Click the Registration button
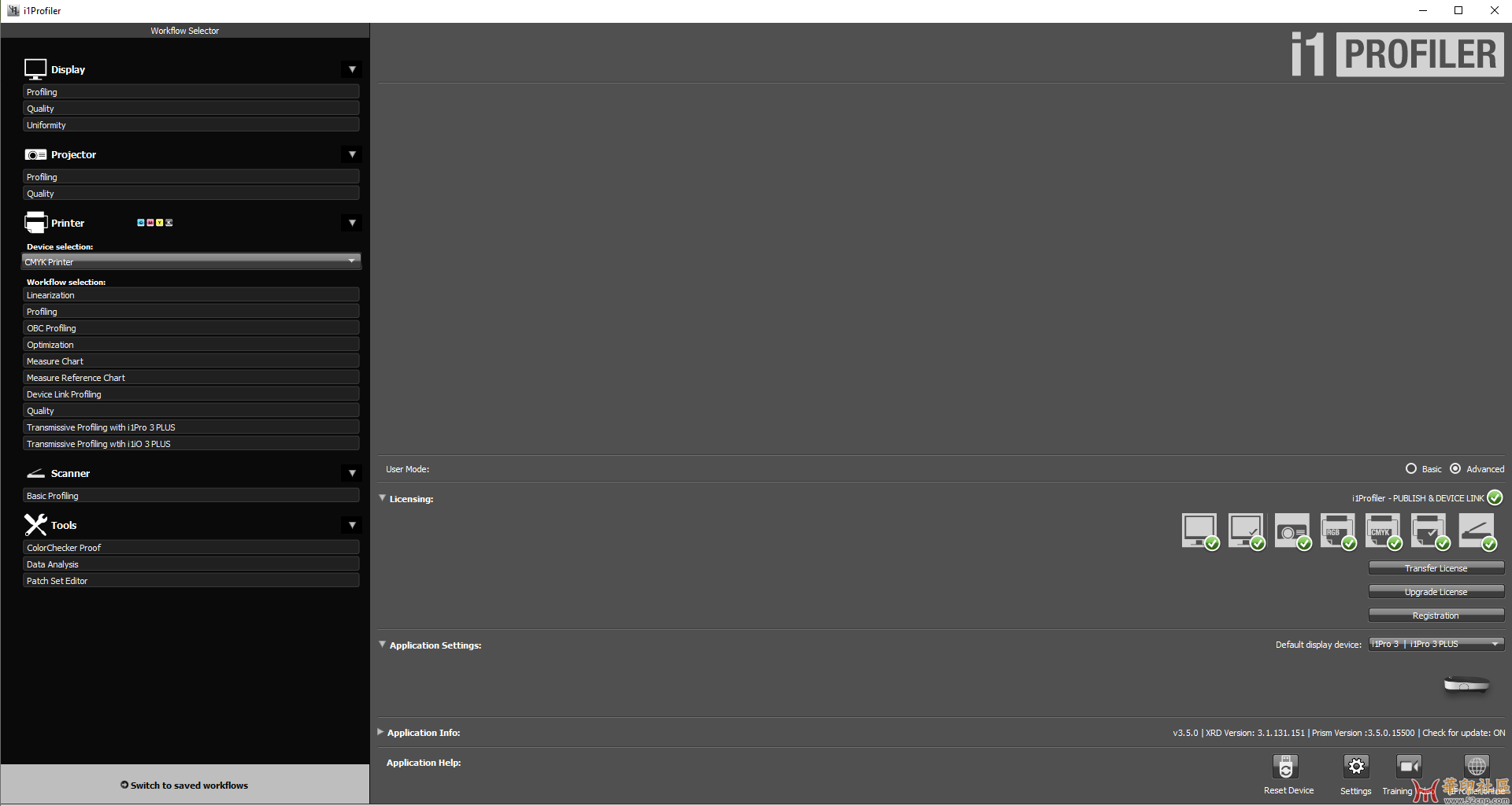This screenshot has height=806, width=1512. (x=1436, y=615)
